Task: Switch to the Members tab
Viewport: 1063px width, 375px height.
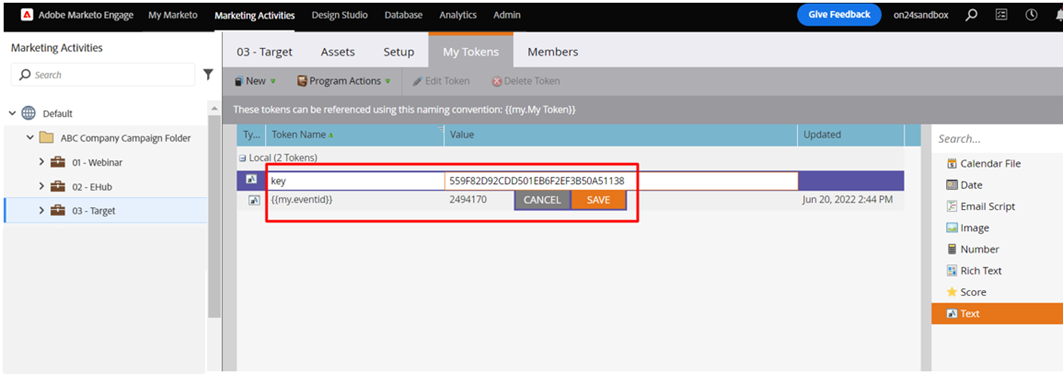Action: point(553,52)
